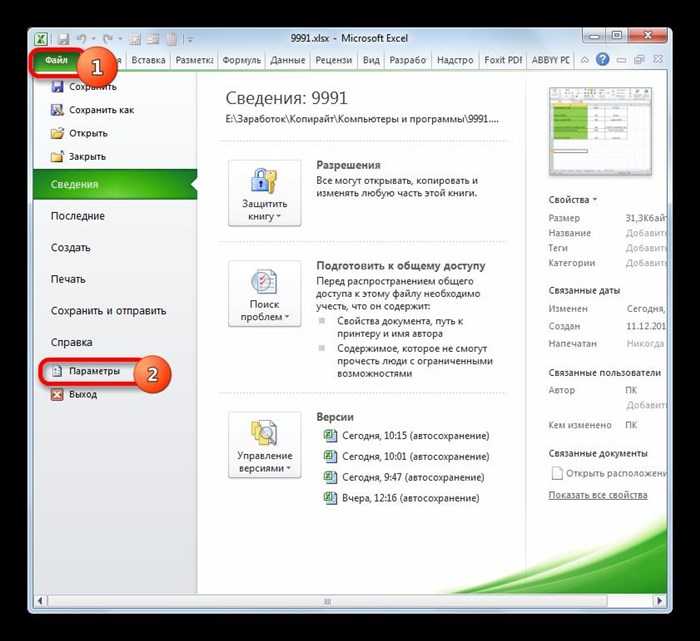The height and width of the screenshot is (641, 700).
Task: Click the horizontal scrollbar right arrow
Action: 659,601
